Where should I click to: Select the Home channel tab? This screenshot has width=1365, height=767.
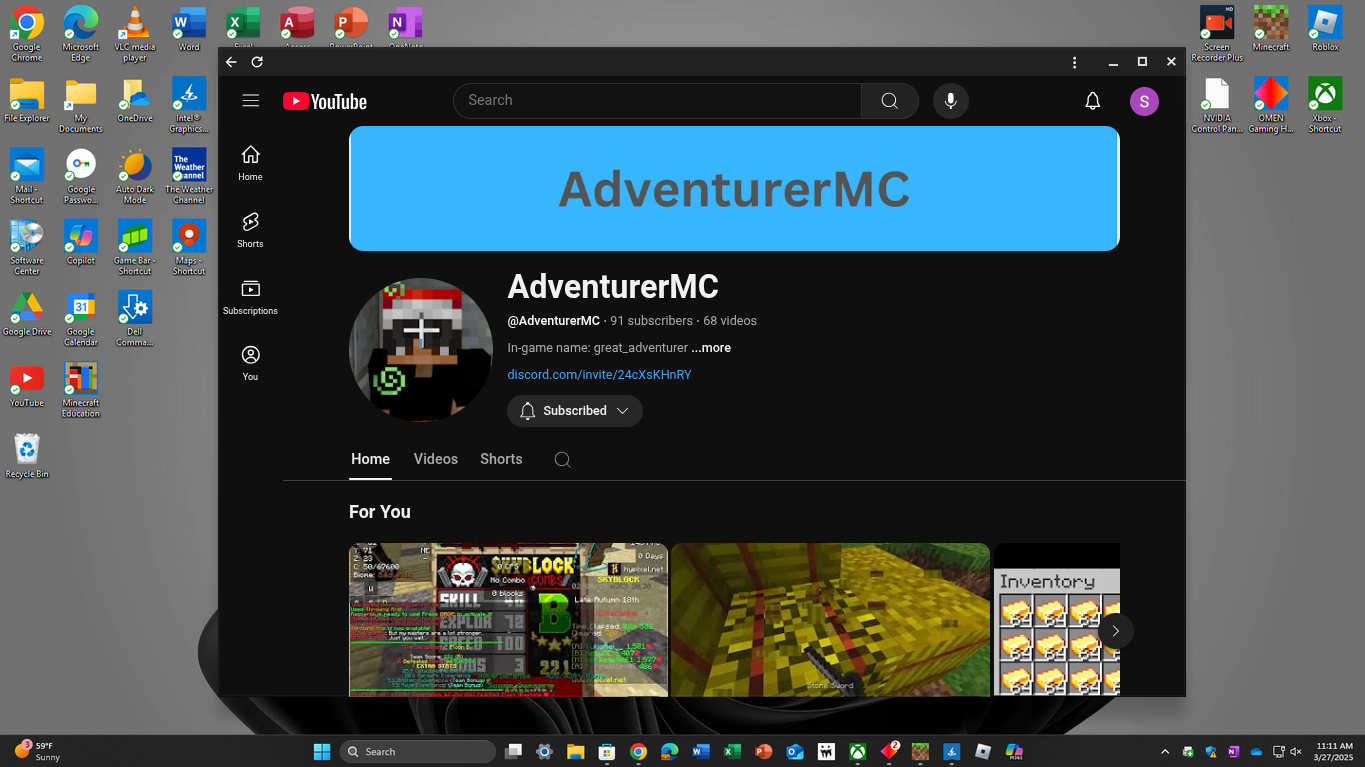(x=370, y=459)
